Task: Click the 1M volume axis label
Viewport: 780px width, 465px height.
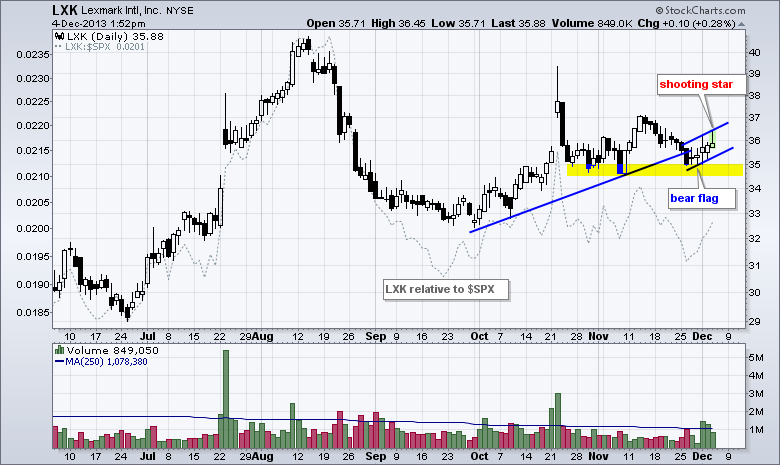Action: point(756,429)
